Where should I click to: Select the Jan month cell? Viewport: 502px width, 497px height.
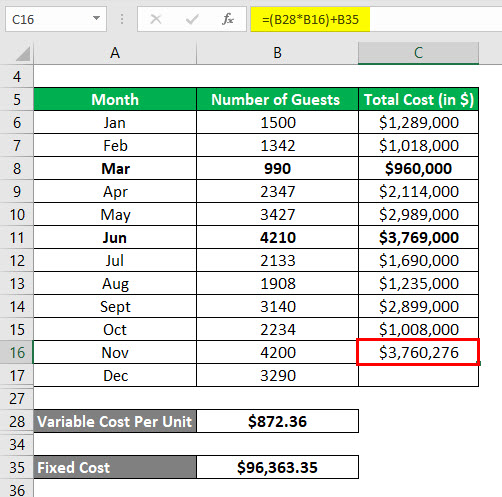115,122
